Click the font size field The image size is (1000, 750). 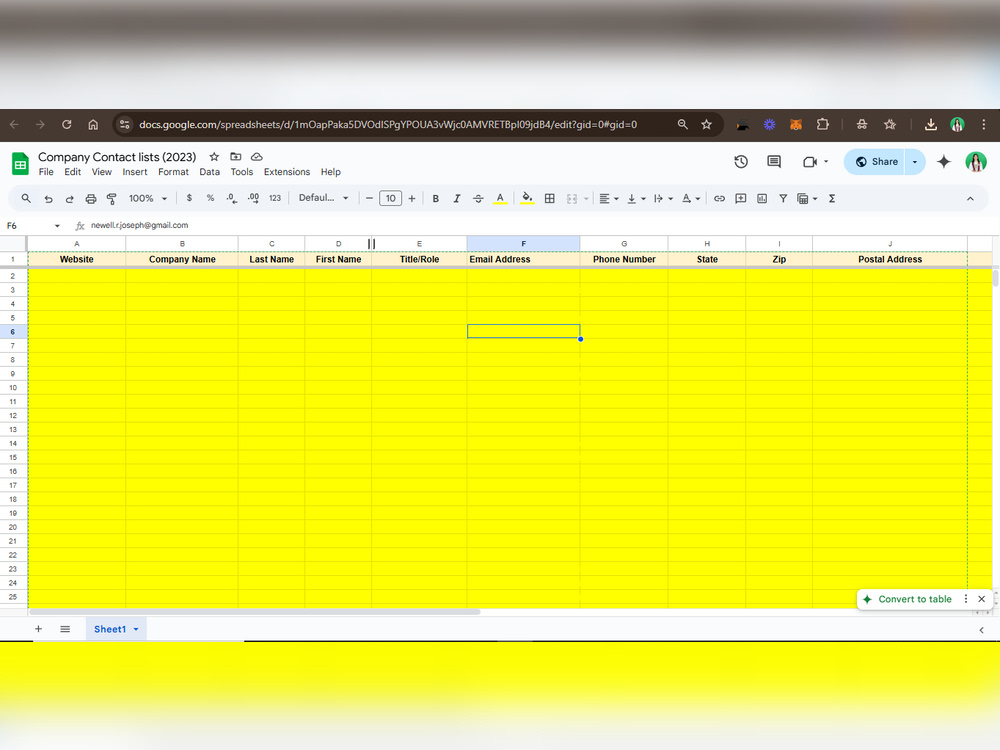[390, 198]
